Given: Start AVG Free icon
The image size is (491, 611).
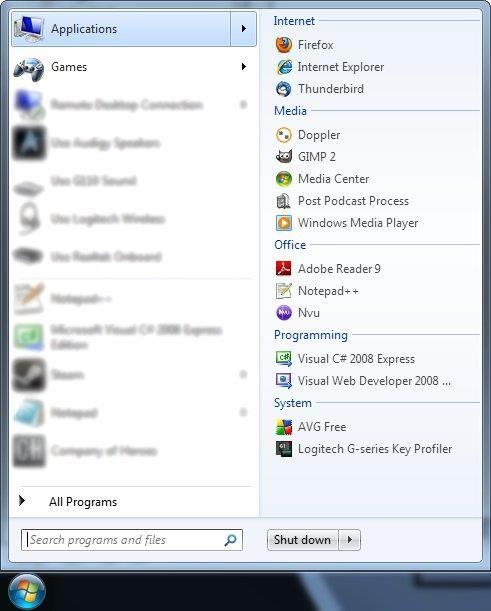Looking at the screenshot, I should click(284, 427).
